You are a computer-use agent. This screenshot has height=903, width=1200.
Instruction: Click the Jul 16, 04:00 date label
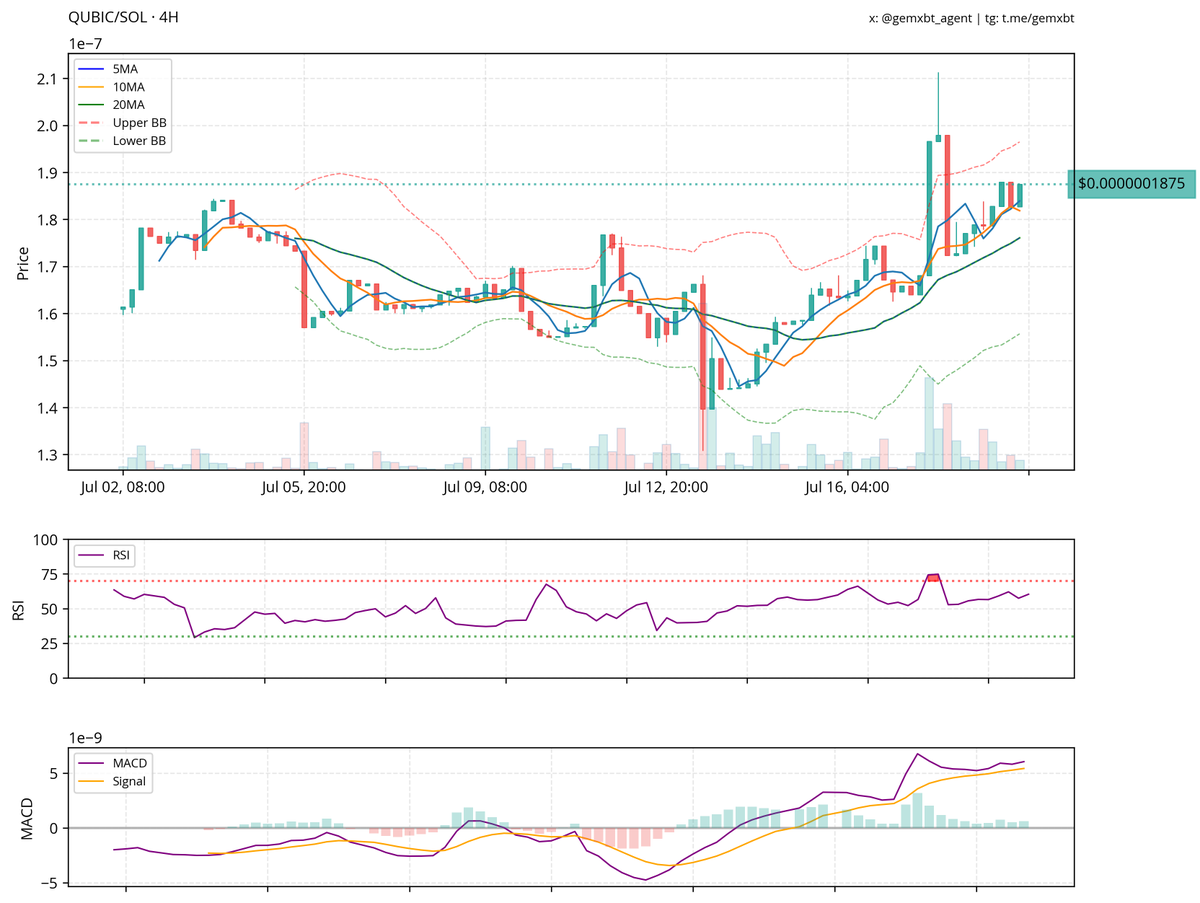pyautogui.click(x=847, y=488)
